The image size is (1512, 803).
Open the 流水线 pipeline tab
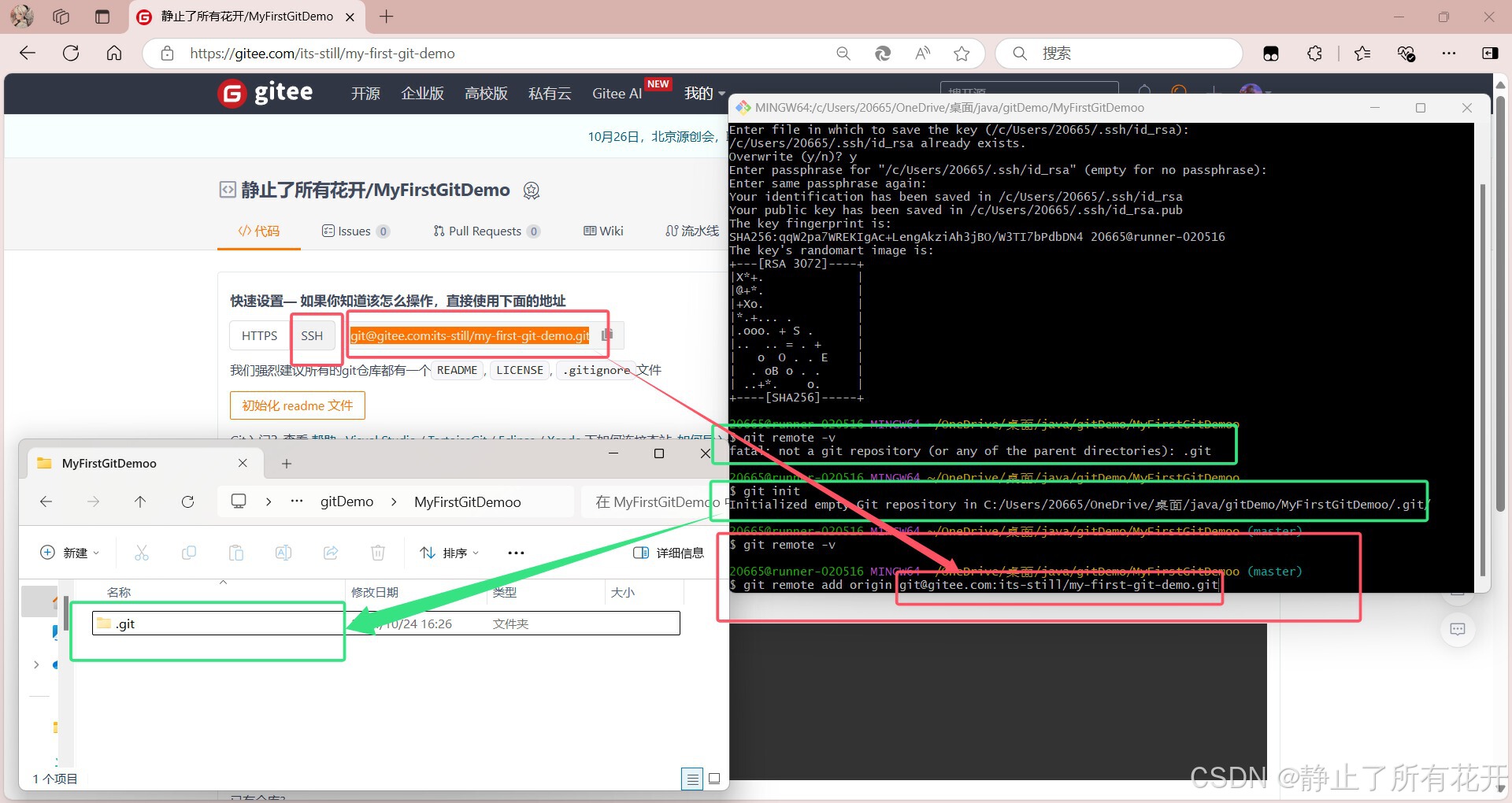[x=692, y=231]
